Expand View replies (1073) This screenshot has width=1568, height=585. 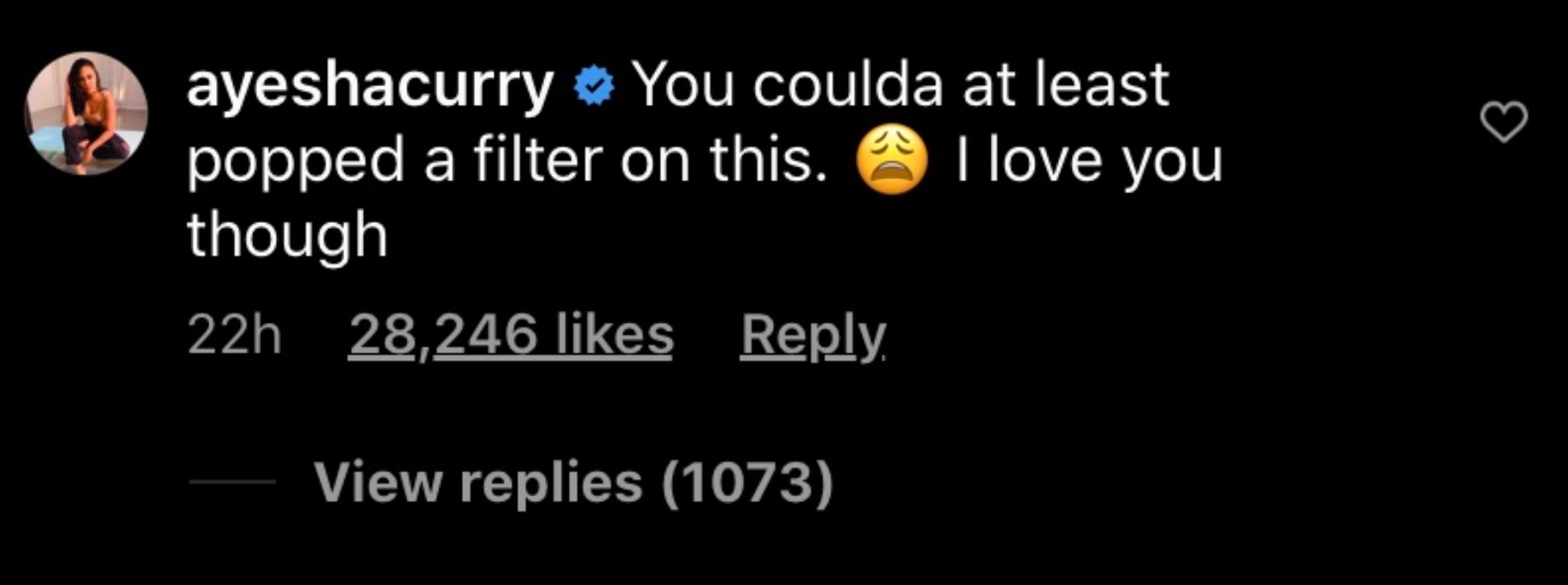coord(573,483)
